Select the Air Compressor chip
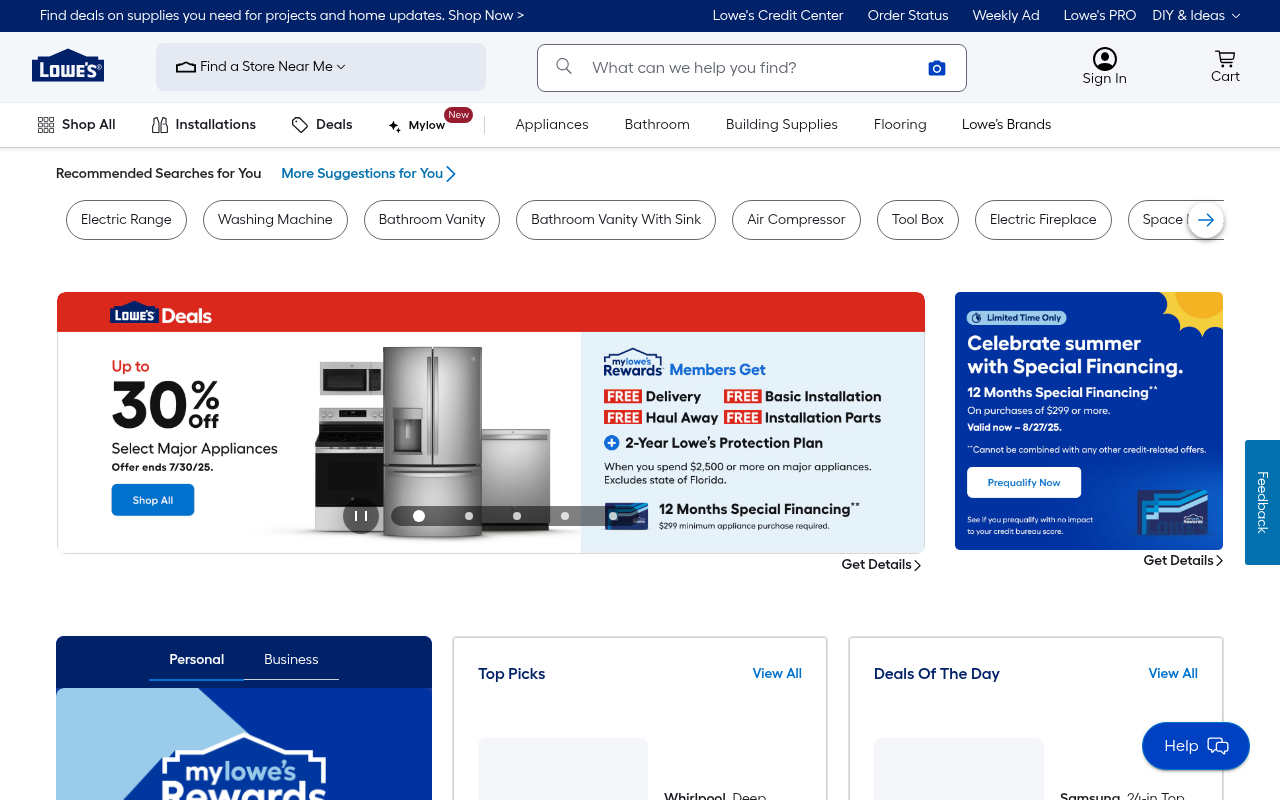Viewport: 1280px width, 800px height. pyautogui.click(x=796, y=220)
